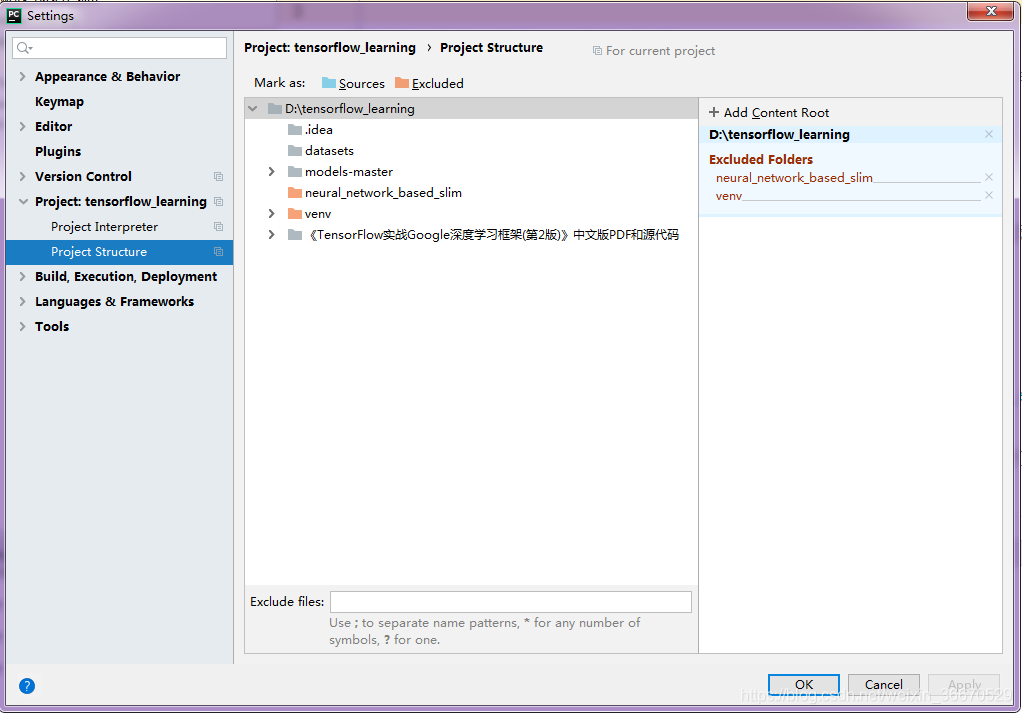
Task: Open the Project Interpreter page
Action: pos(104,227)
